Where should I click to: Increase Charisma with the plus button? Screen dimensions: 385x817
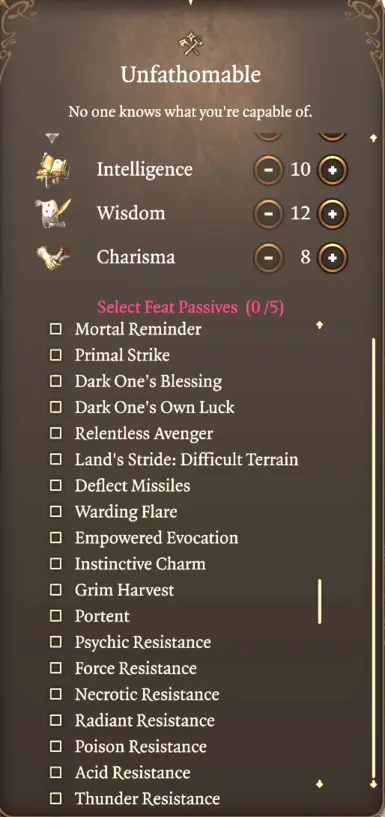332,257
